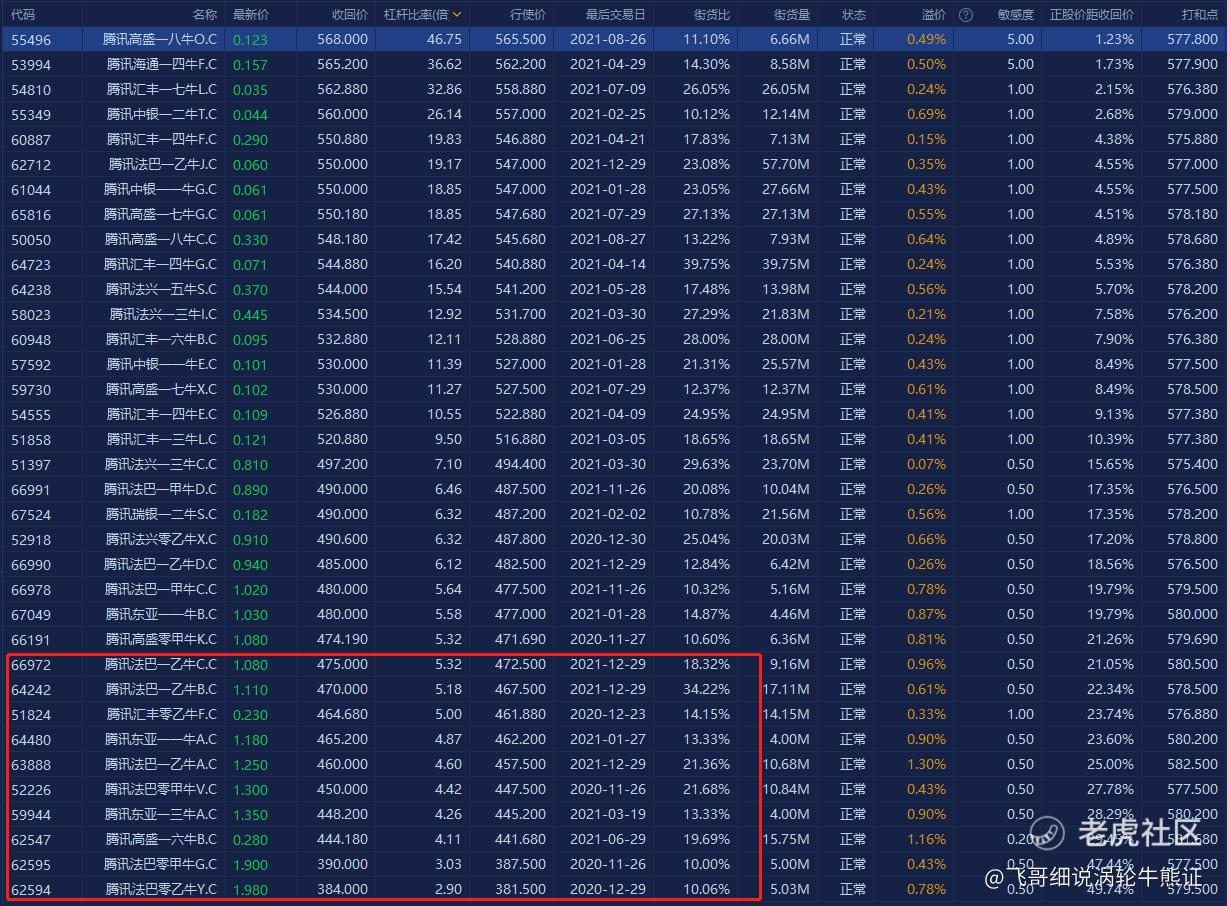Click latest price 0.123

[250, 39]
